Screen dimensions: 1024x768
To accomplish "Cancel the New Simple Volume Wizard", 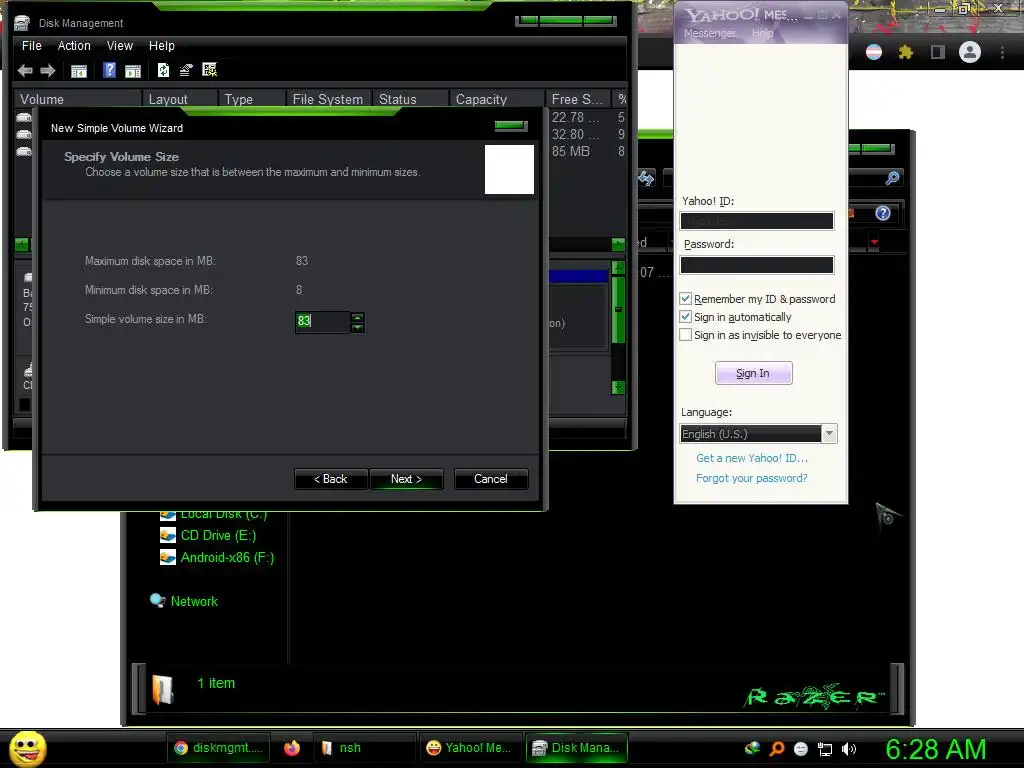I will click(490, 479).
